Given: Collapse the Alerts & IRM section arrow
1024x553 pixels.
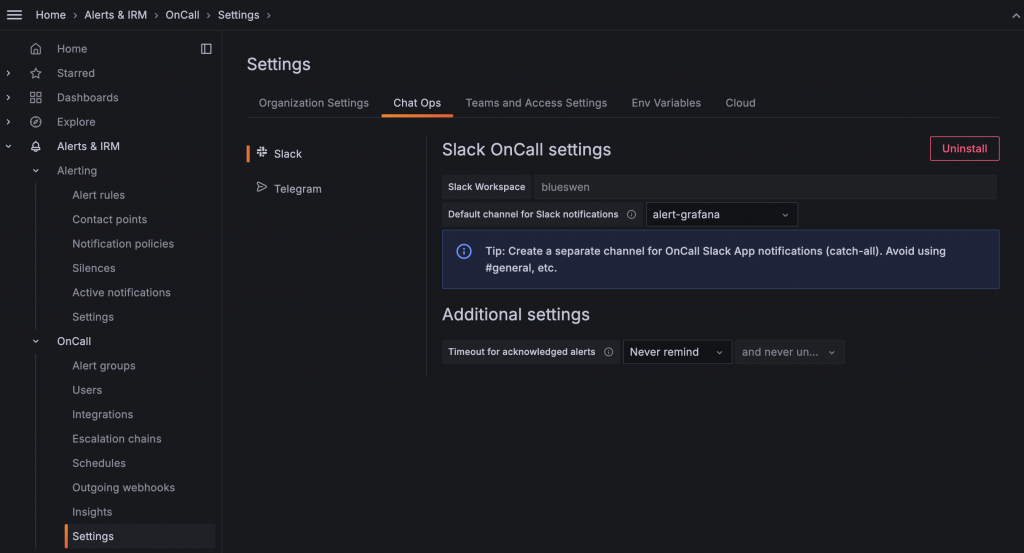Looking at the screenshot, I should coord(8,146).
